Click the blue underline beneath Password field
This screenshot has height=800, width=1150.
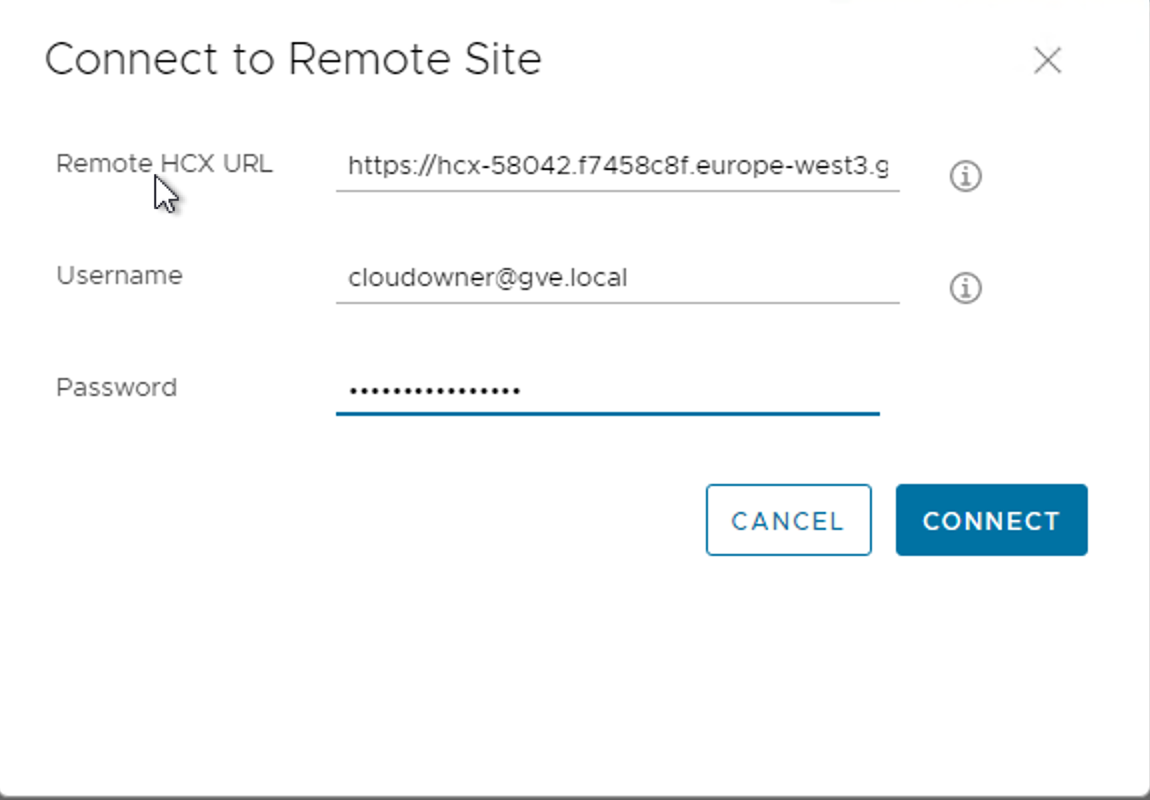click(607, 413)
